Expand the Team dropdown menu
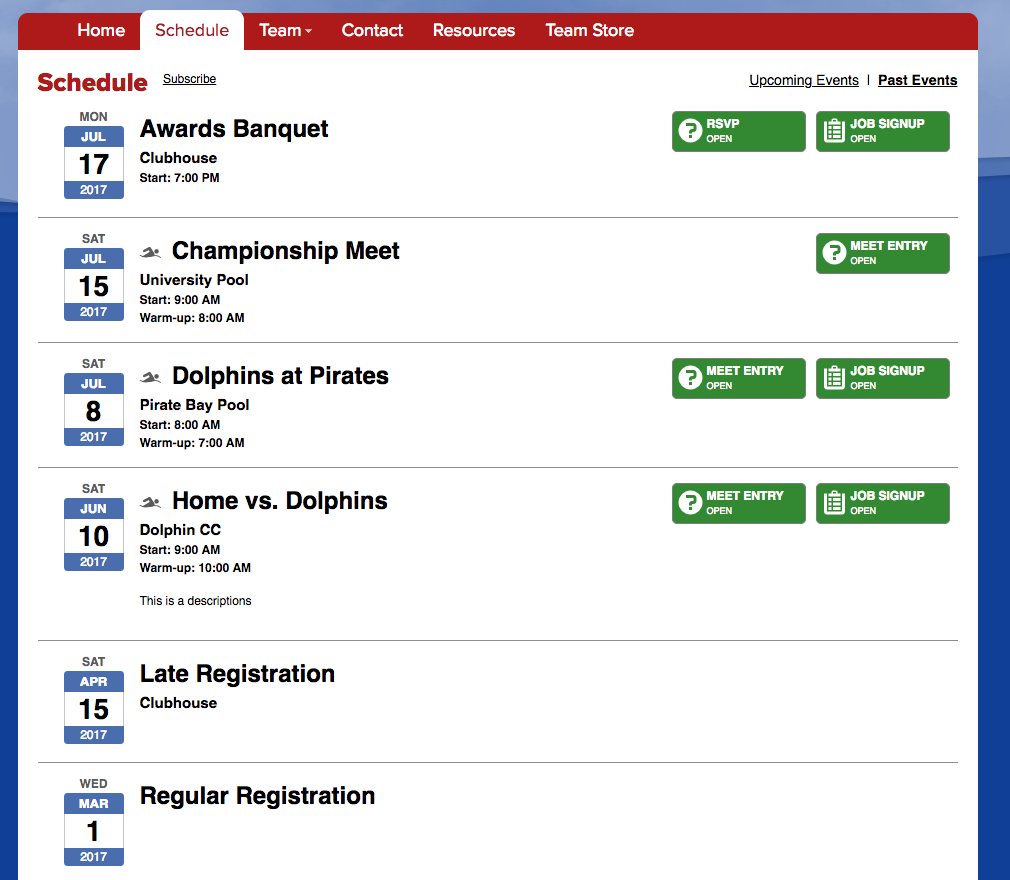This screenshot has height=880, width=1010. point(285,30)
